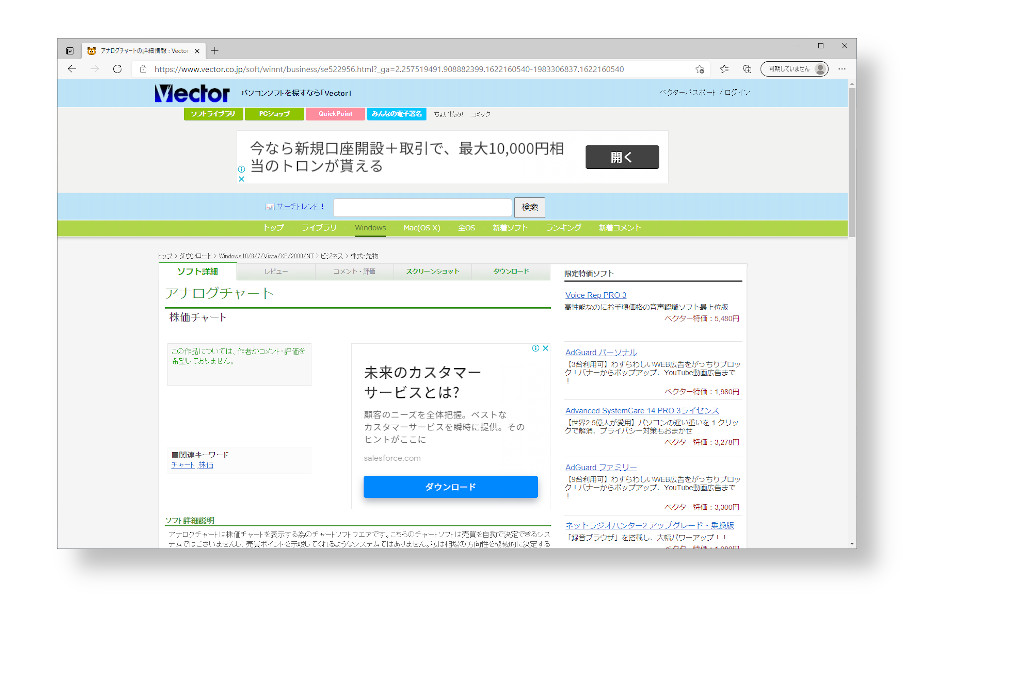The height and width of the screenshot is (683, 1024).
Task: Open the Collections icon
Action: [x=746, y=69]
